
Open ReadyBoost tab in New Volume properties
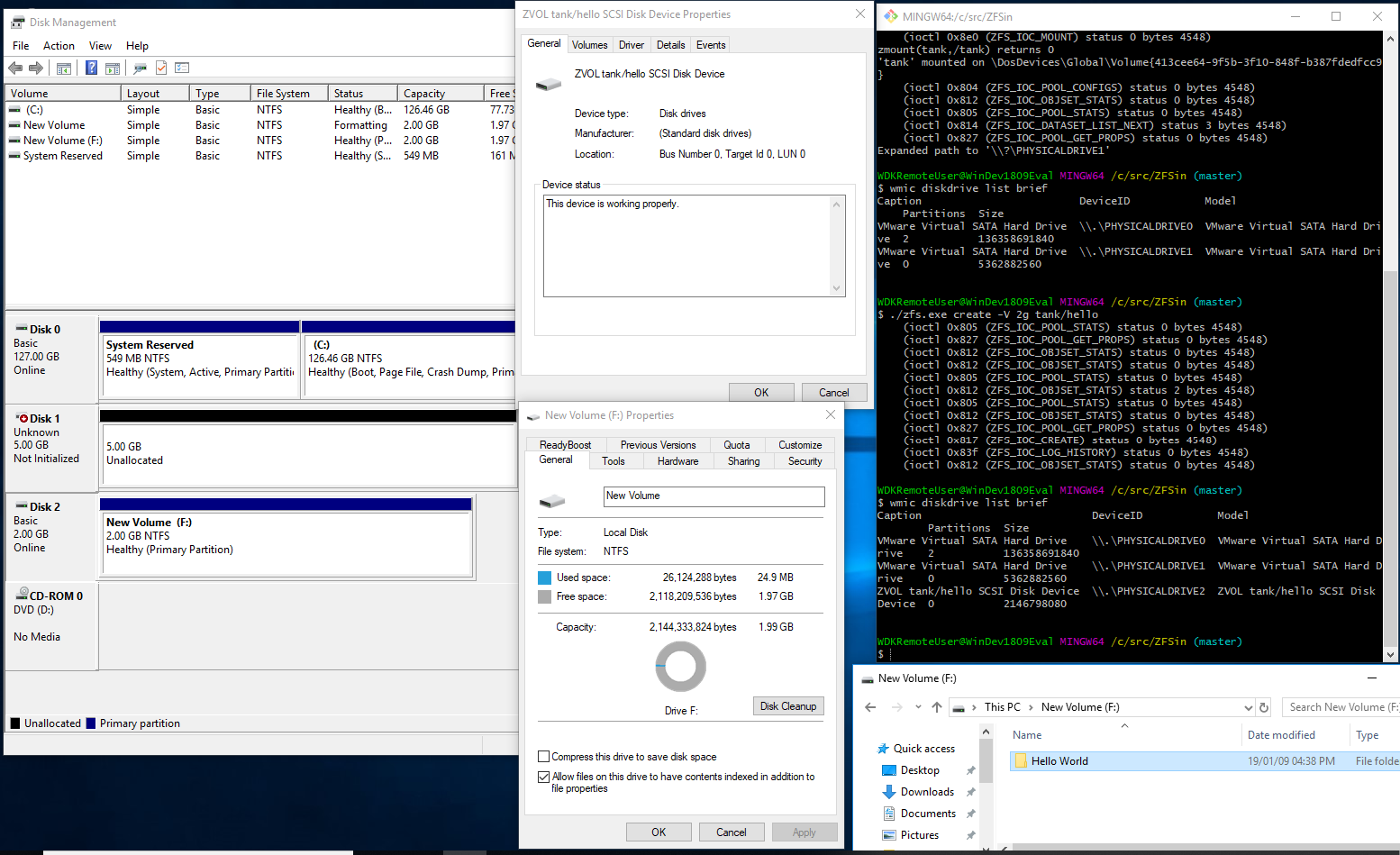pyautogui.click(x=565, y=445)
